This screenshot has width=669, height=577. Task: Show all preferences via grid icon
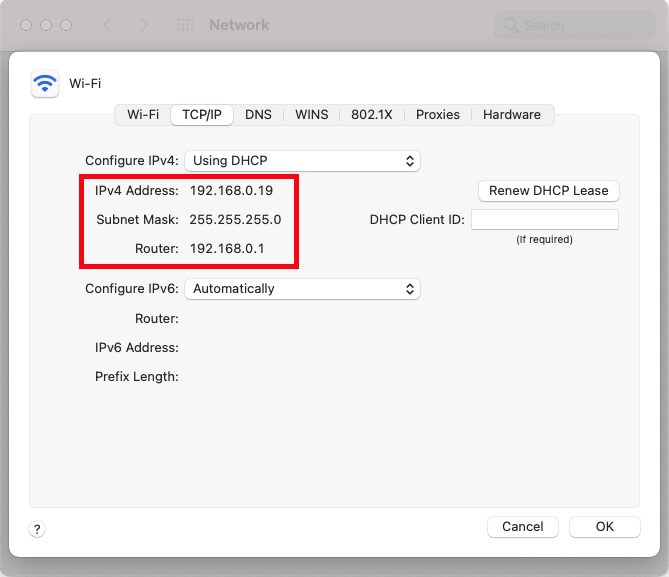point(185,25)
